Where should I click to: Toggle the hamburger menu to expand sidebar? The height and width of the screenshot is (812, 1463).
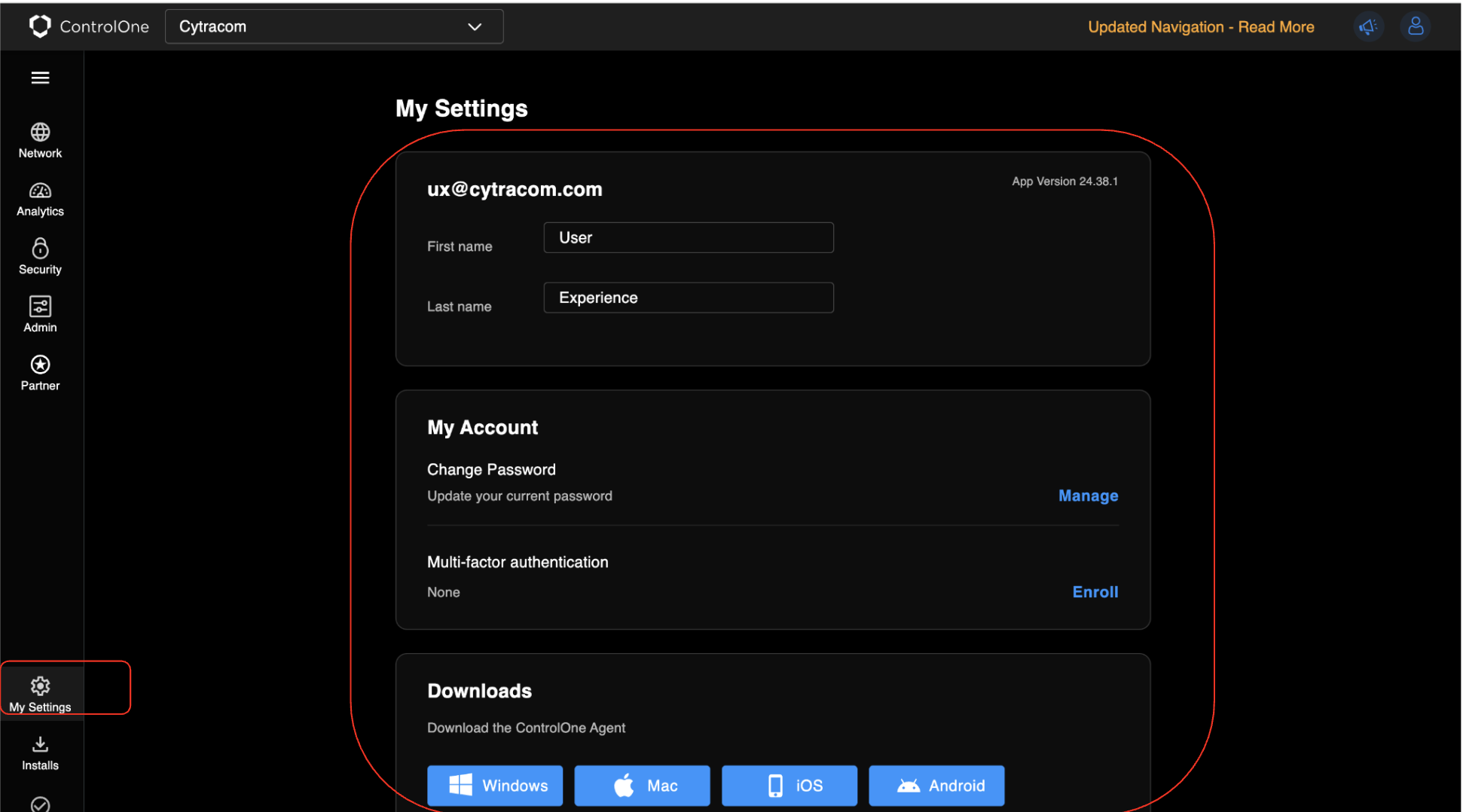coord(40,78)
